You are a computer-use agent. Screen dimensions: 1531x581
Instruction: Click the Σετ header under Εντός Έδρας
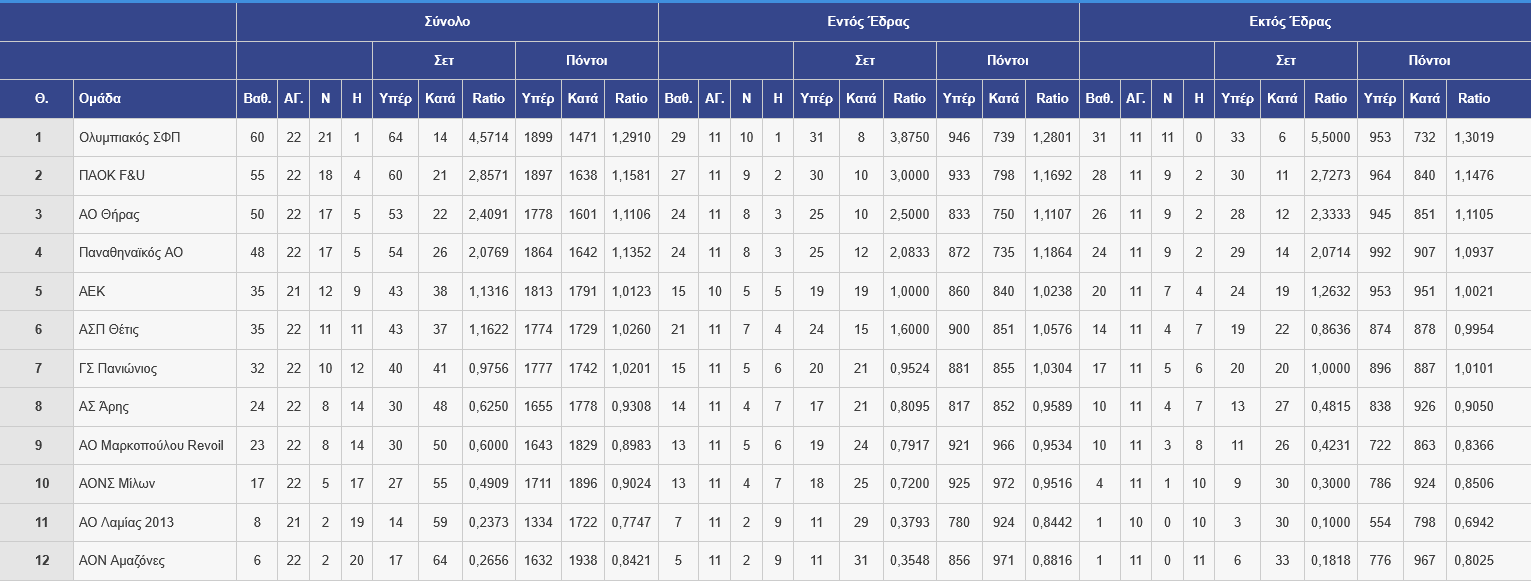tap(865, 60)
